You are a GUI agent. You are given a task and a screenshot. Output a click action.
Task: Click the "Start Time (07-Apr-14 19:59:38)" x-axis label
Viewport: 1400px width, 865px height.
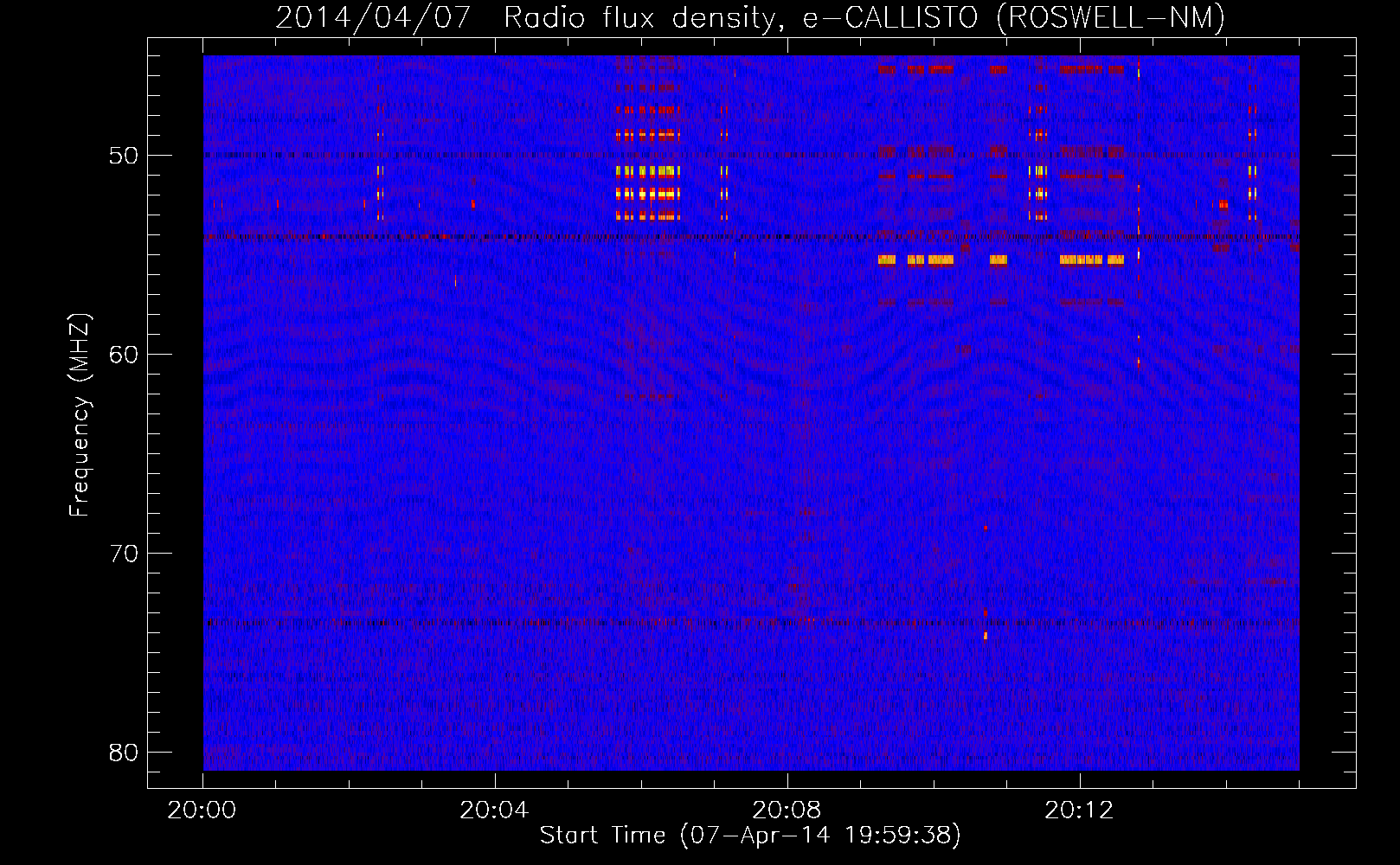click(750, 836)
